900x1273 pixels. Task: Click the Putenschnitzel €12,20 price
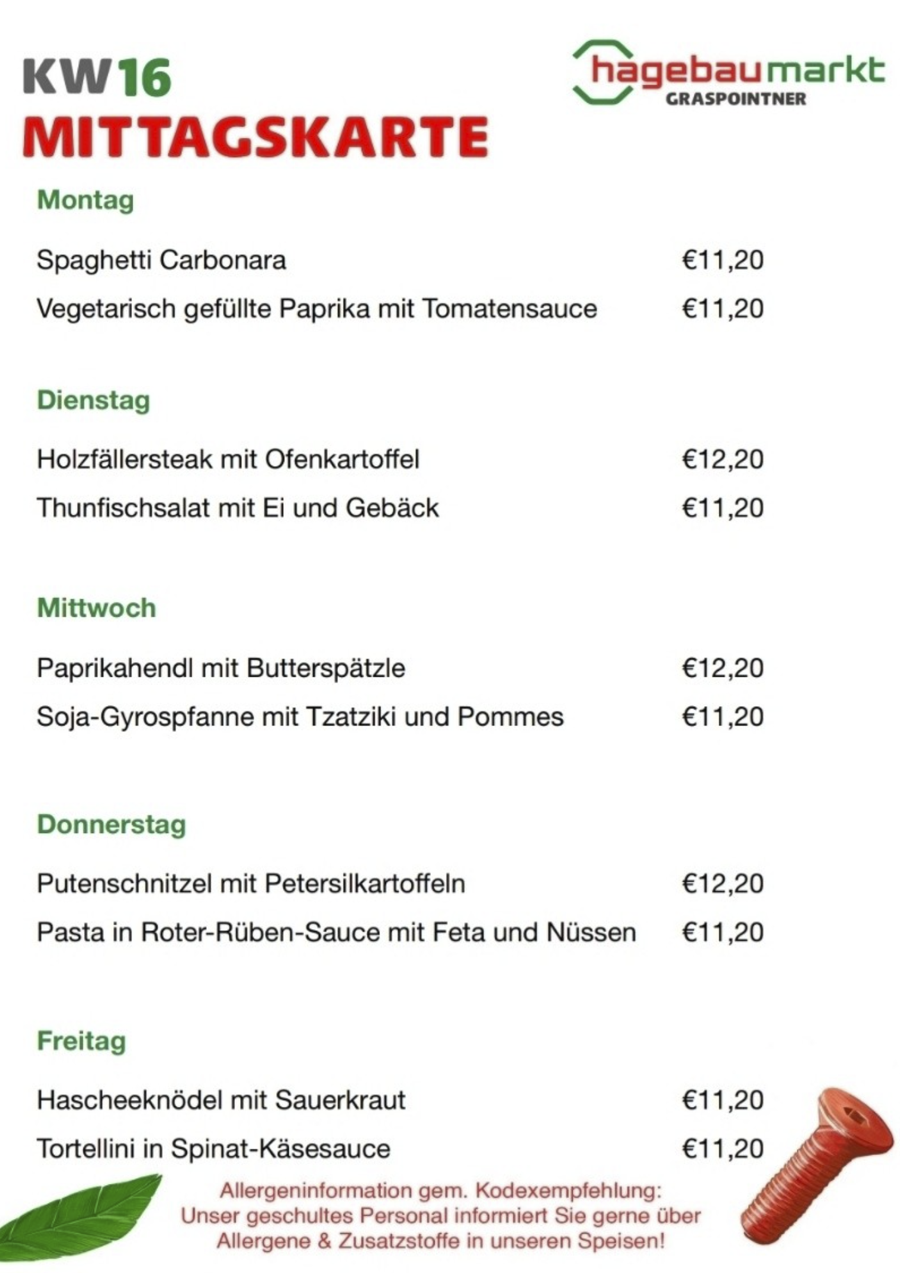click(722, 884)
